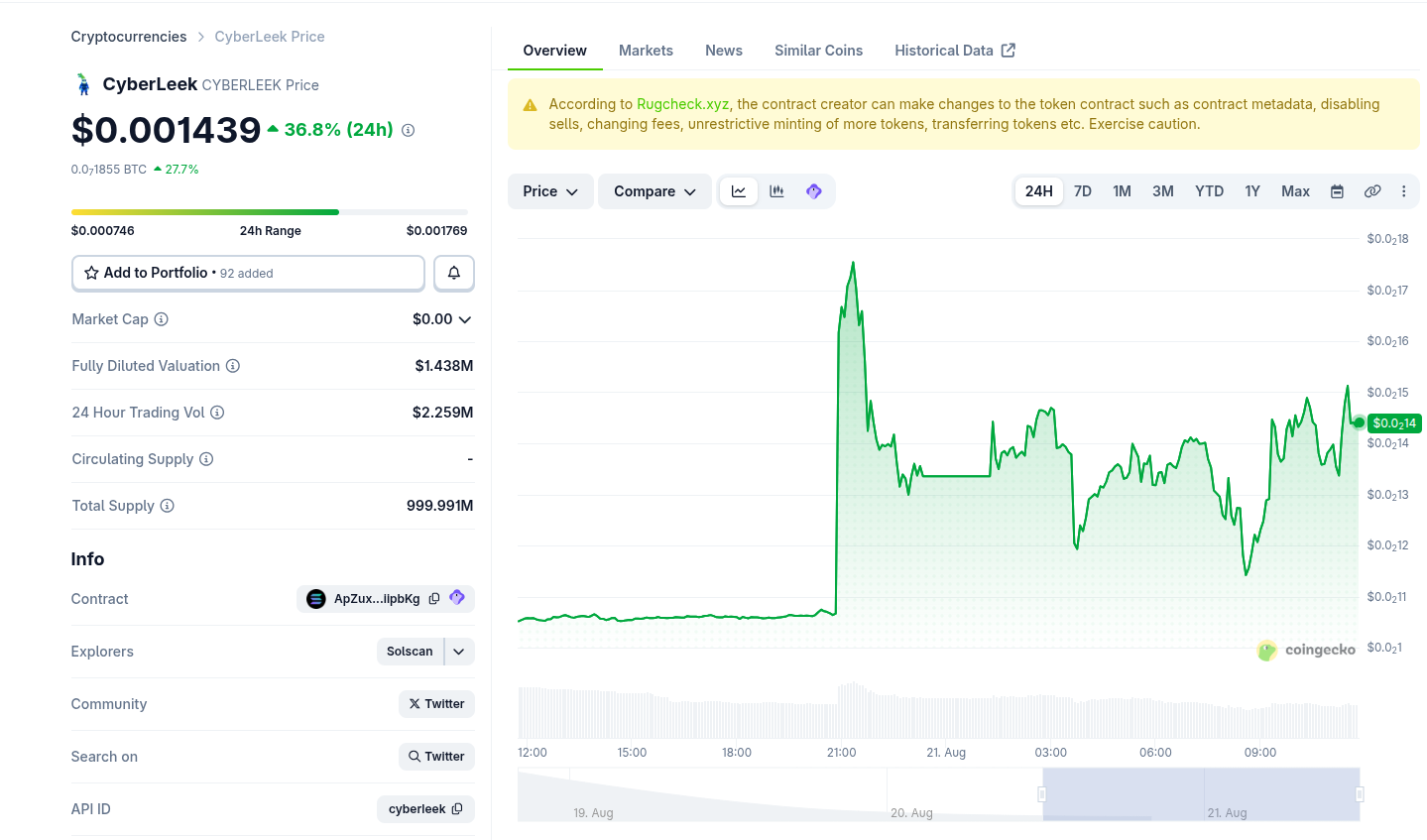
Task: Open the purple GeckoTerminal chart icon
Action: coord(814,191)
